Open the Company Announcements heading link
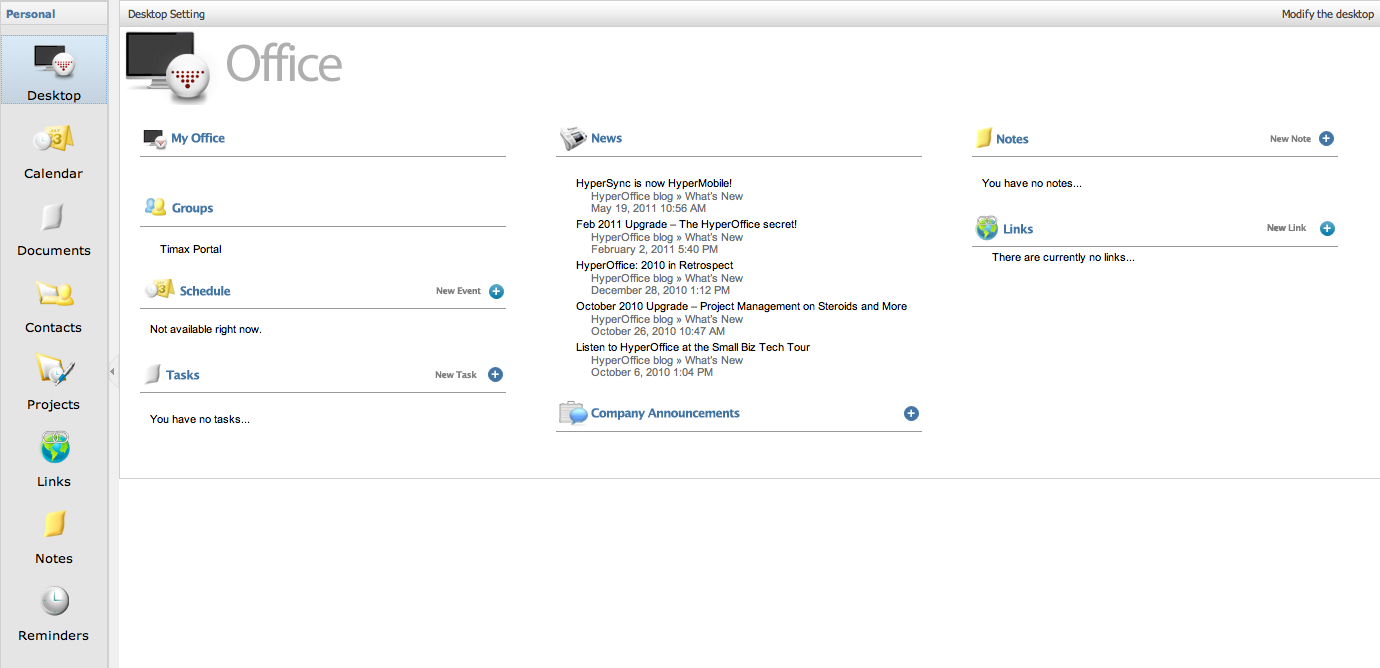This screenshot has height=668, width=1380. [665, 413]
